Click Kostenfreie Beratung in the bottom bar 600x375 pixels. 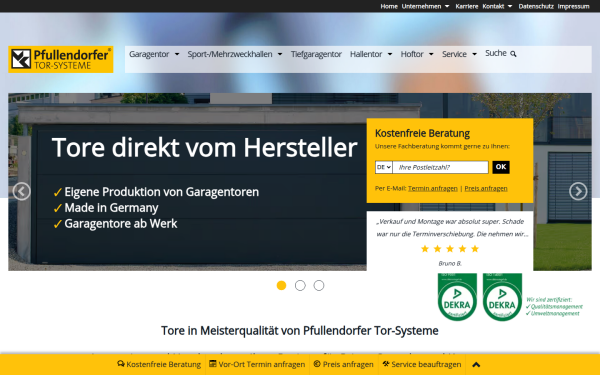tap(159, 364)
